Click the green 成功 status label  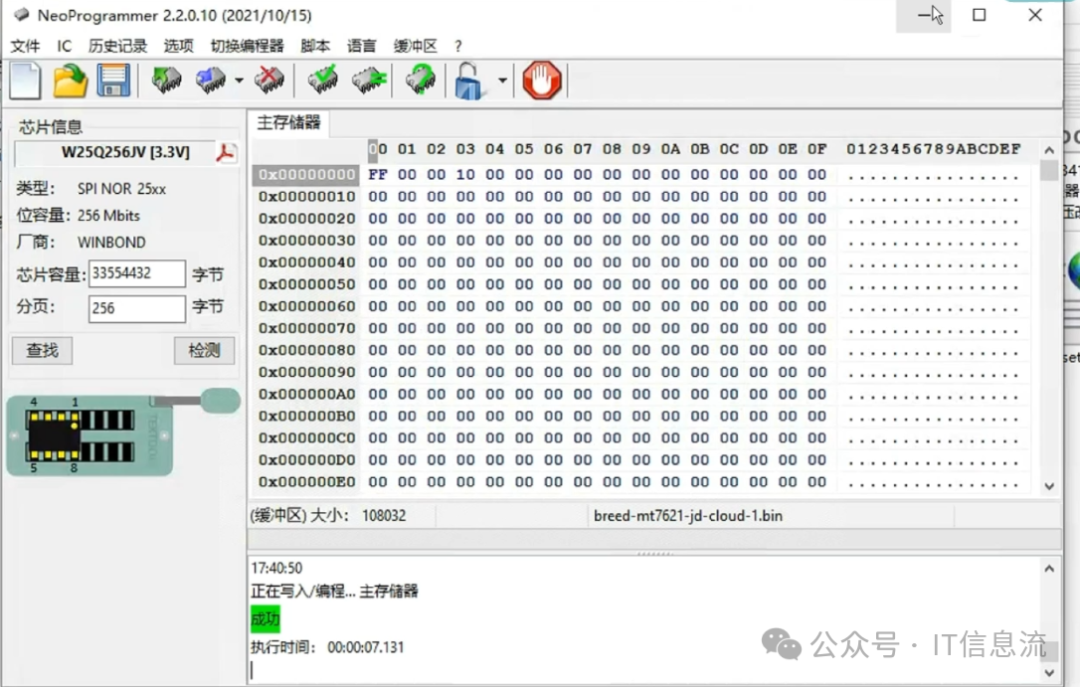coord(265,619)
